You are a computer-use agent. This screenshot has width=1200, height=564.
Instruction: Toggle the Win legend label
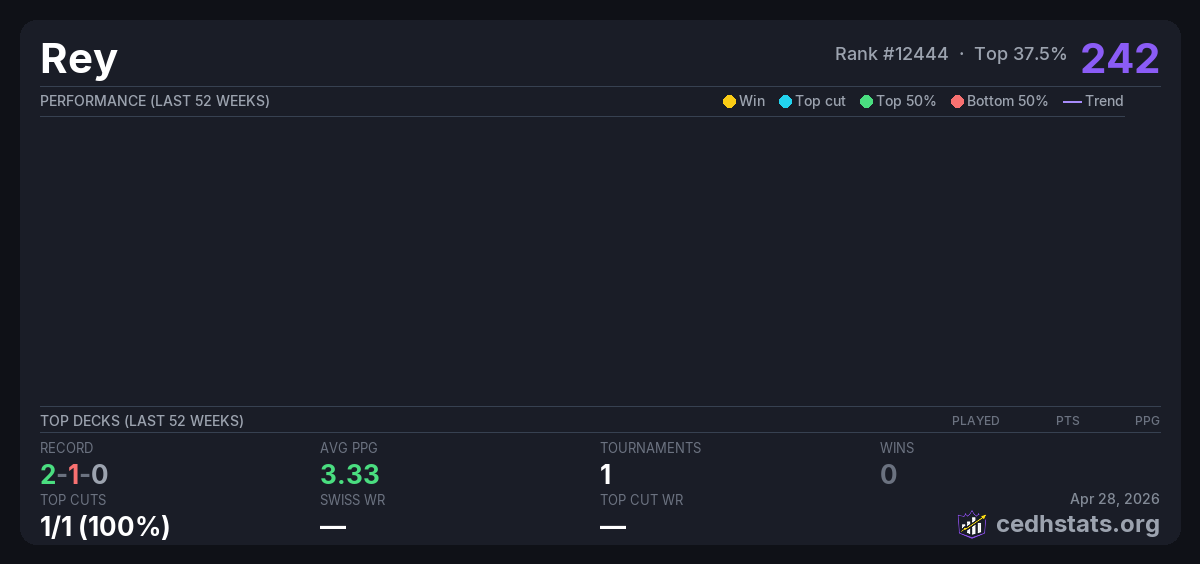pyautogui.click(x=752, y=101)
